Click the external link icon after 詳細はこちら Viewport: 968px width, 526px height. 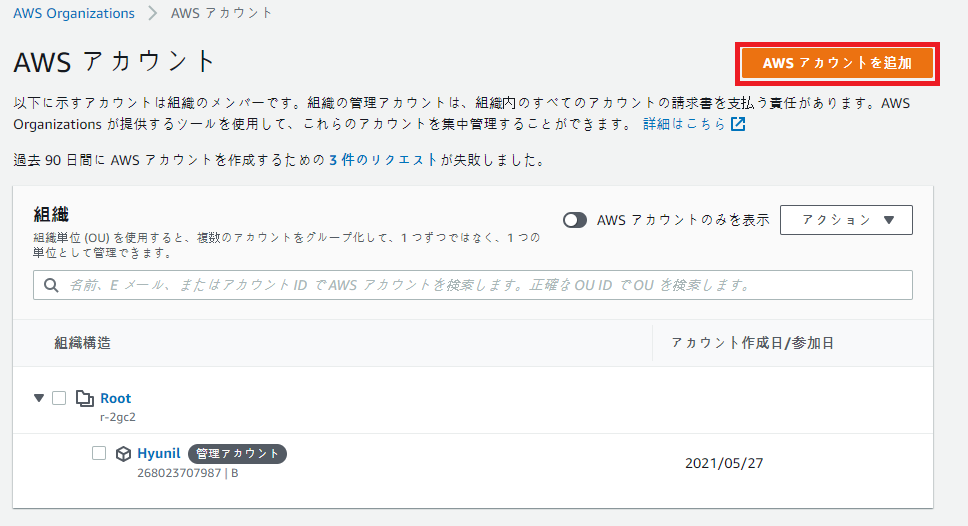point(738,124)
